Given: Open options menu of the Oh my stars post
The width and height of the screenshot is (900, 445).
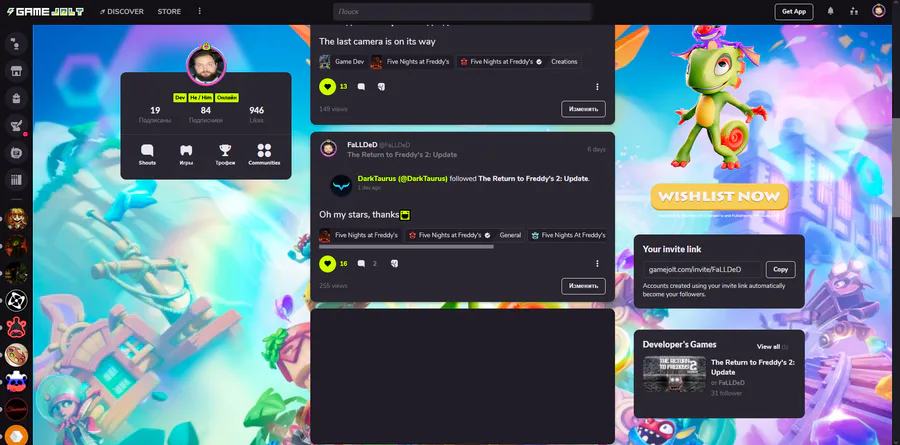Looking at the screenshot, I should click(597, 264).
